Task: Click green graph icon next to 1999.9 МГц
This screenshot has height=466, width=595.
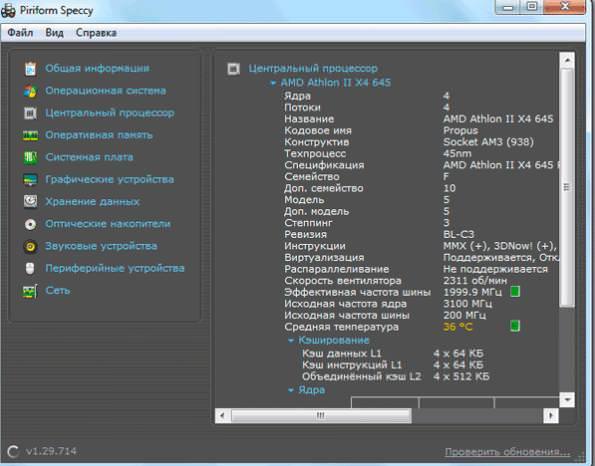Action: point(515,291)
